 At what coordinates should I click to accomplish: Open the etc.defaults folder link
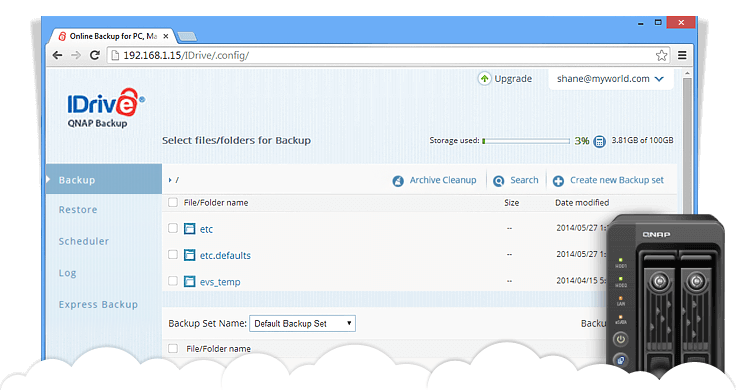coord(225,256)
